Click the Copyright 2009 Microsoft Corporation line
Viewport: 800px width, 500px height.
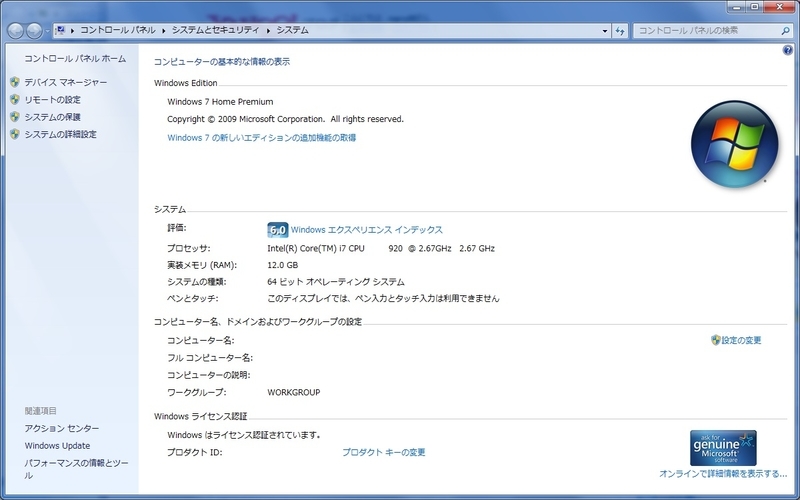pyautogui.click(x=285, y=119)
